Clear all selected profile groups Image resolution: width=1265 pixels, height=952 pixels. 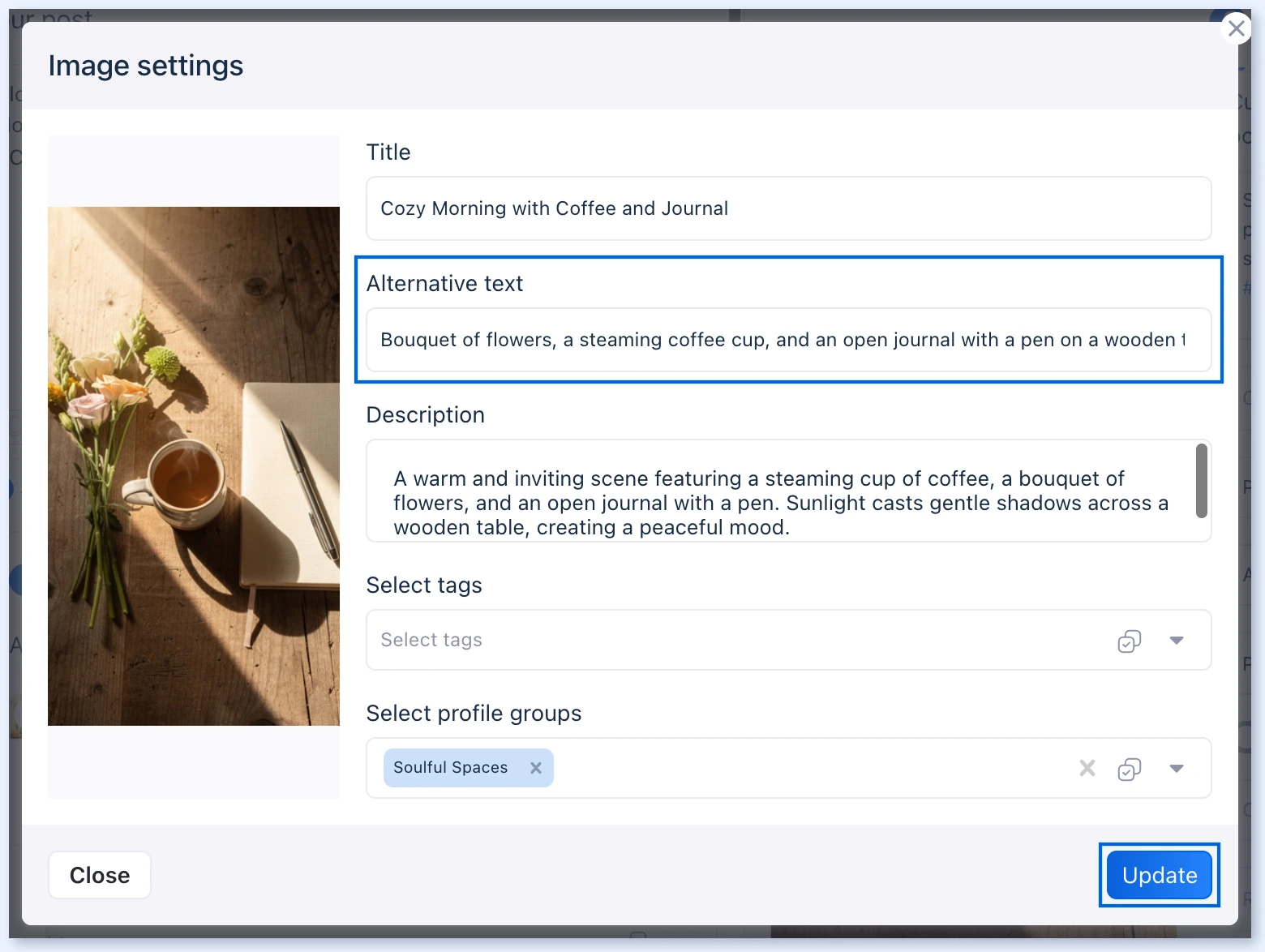tap(1087, 768)
